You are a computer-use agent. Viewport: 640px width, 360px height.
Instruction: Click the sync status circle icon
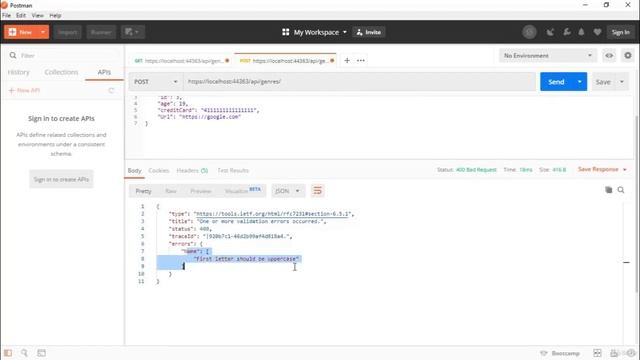(529, 32)
